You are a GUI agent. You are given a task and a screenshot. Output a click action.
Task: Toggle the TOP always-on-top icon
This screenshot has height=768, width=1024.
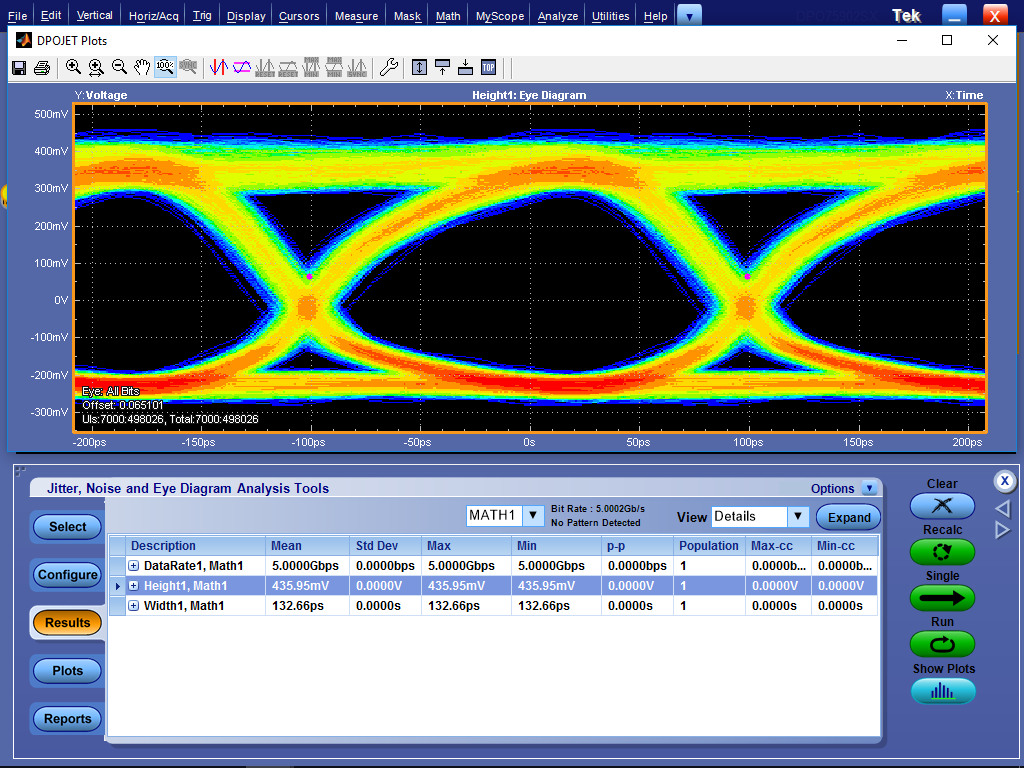pyautogui.click(x=488, y=67)
